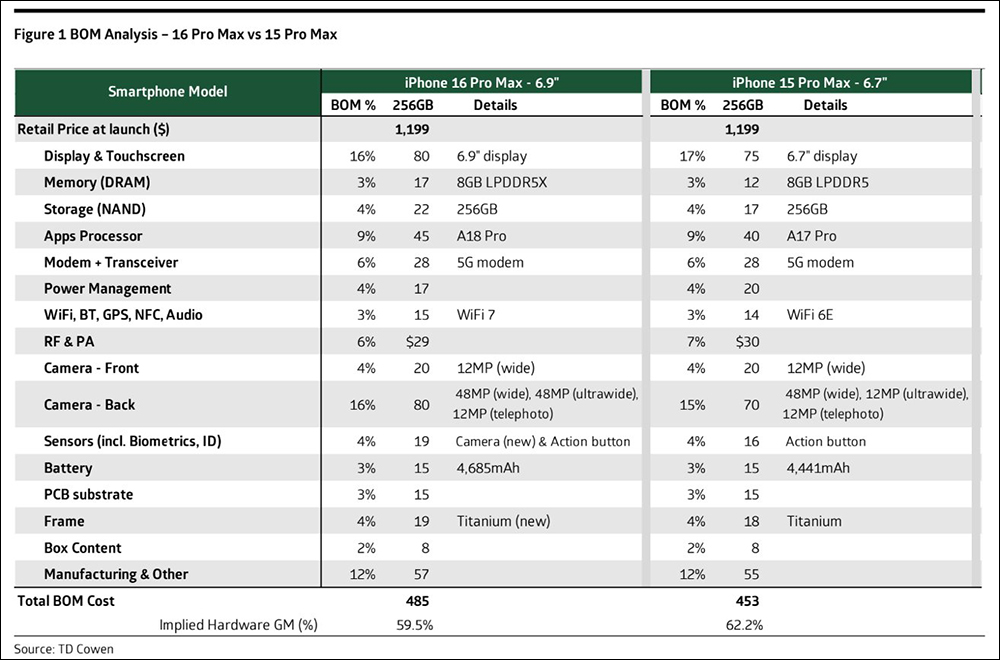Click the 453 total BOM value
The width and height of the screenshot is (1000, 660).
tap(747, 601)
